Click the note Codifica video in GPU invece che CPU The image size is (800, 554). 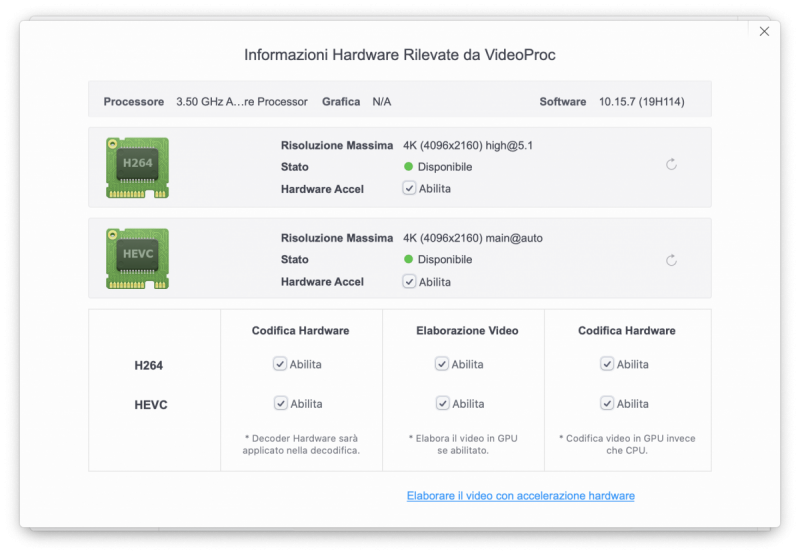627,444
